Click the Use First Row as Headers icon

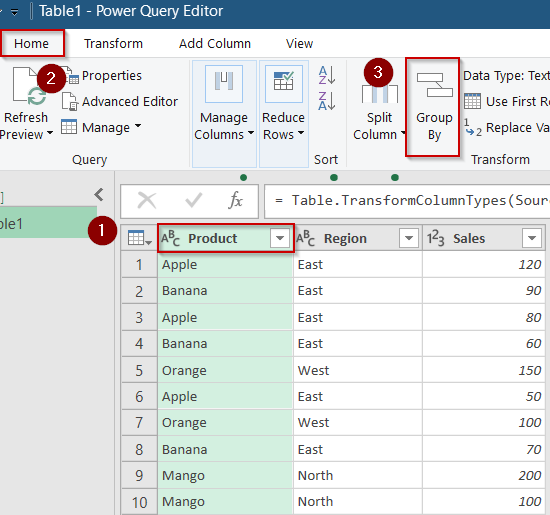pyautogui.click(x=472, y=101)
